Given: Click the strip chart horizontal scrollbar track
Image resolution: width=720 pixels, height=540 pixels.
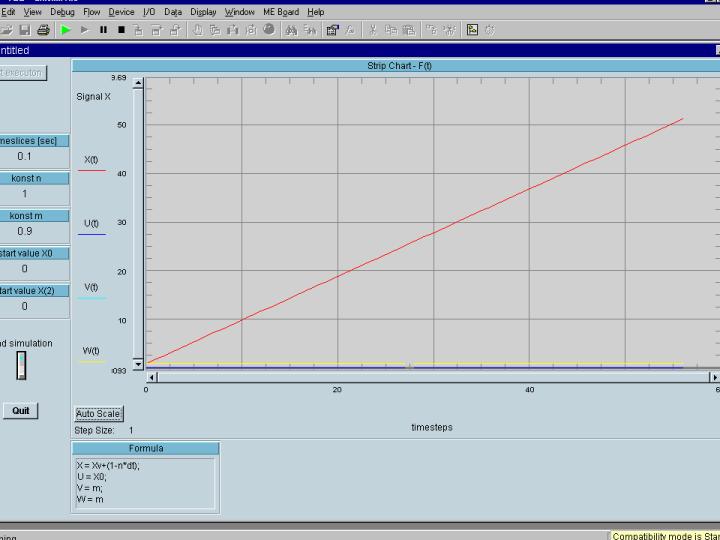Looking at the screenshot, I should coord(432,377).
